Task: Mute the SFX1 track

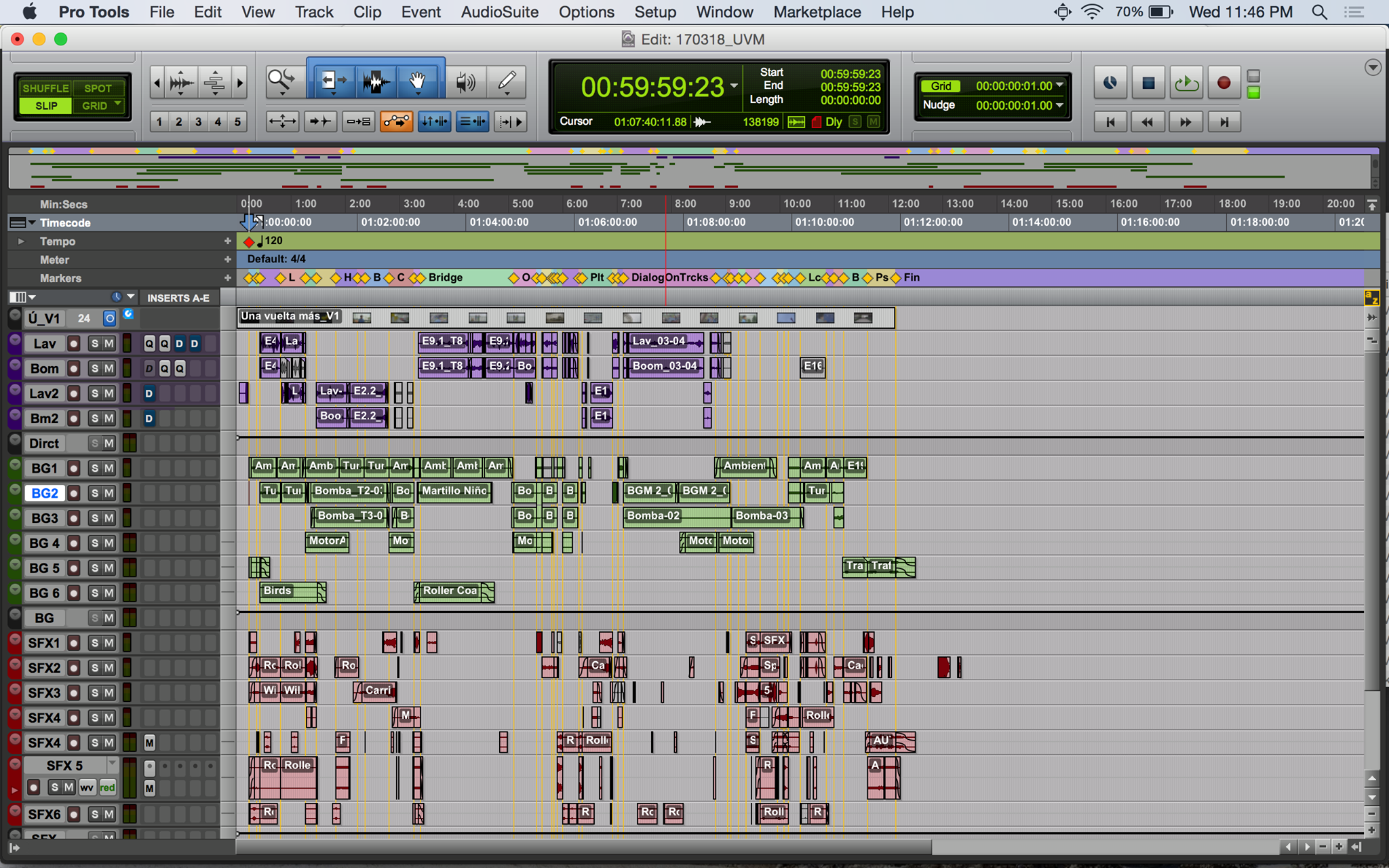Action: (x=109, y=643)
